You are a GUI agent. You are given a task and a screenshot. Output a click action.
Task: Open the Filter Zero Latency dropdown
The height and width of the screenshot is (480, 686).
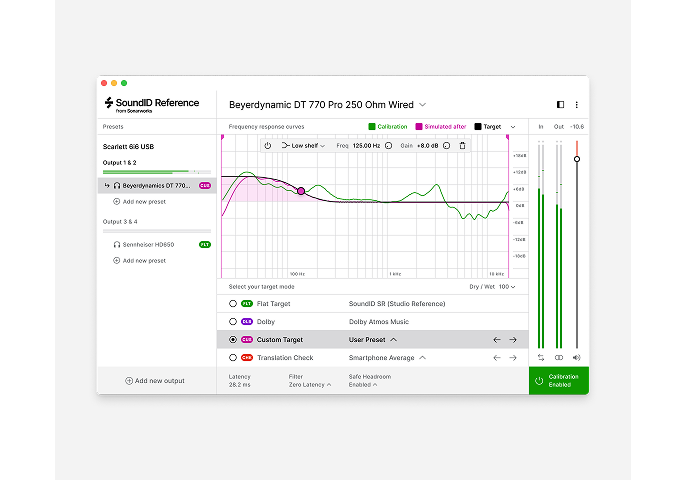click(x=310, y=385)
